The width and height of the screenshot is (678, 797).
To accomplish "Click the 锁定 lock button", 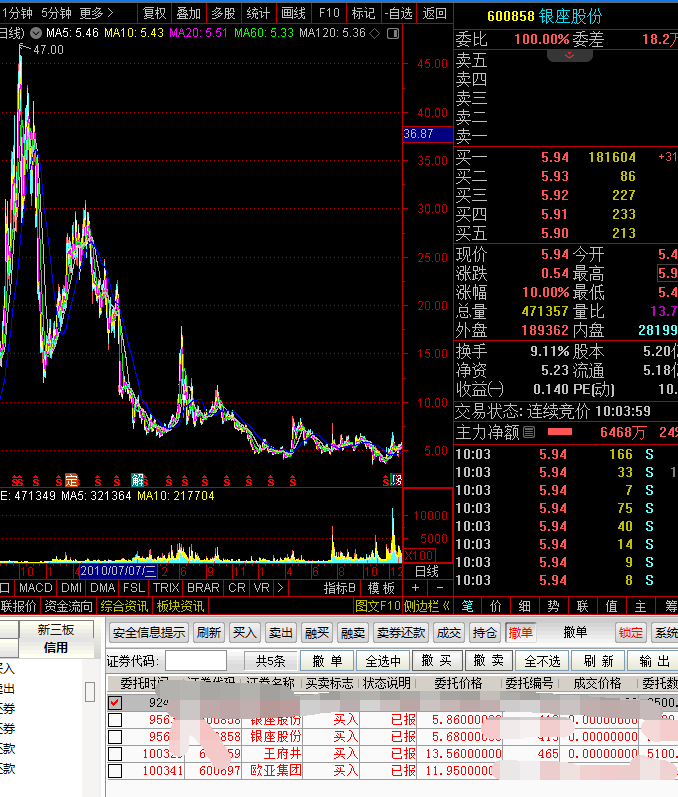I will pyautogui.click(x=631, y=633).
